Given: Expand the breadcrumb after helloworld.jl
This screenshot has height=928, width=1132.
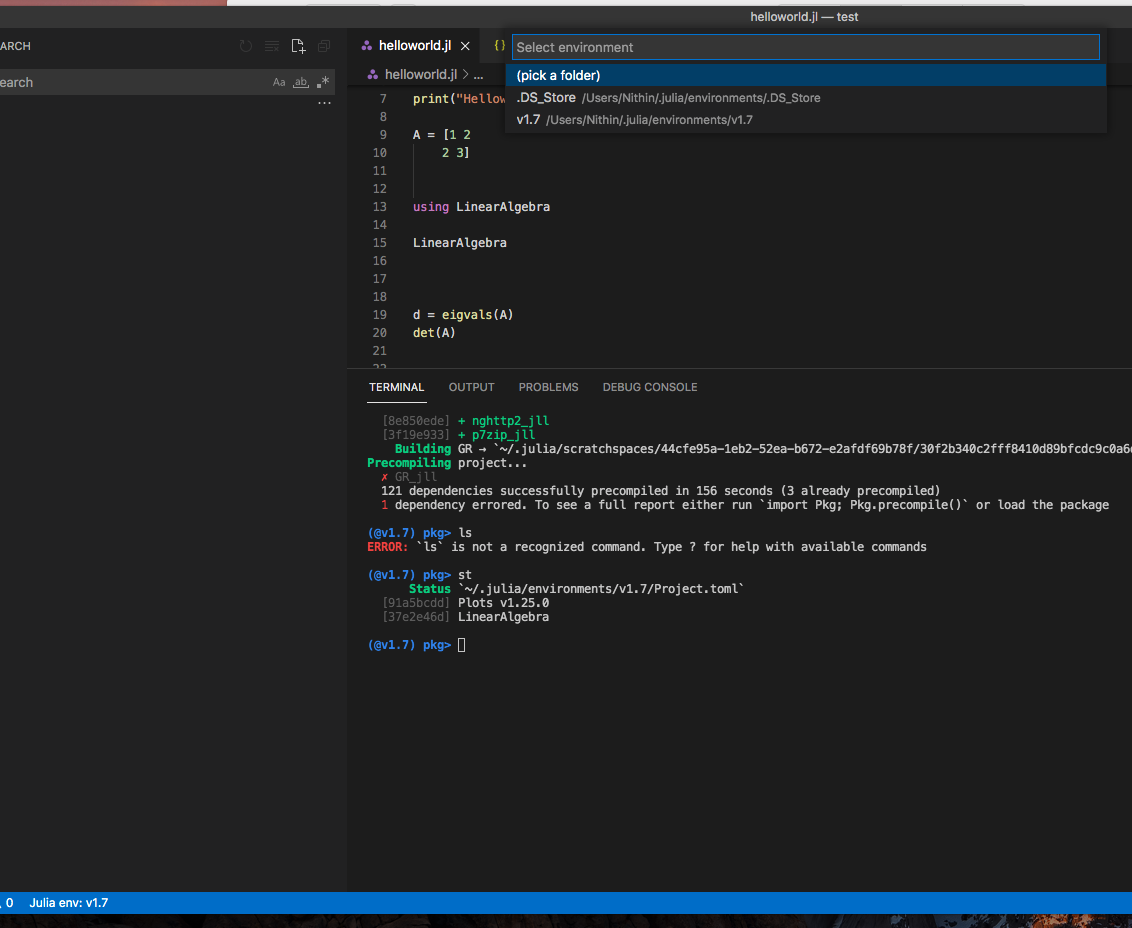Looking at the screenshot, I should tap(479, 73).
